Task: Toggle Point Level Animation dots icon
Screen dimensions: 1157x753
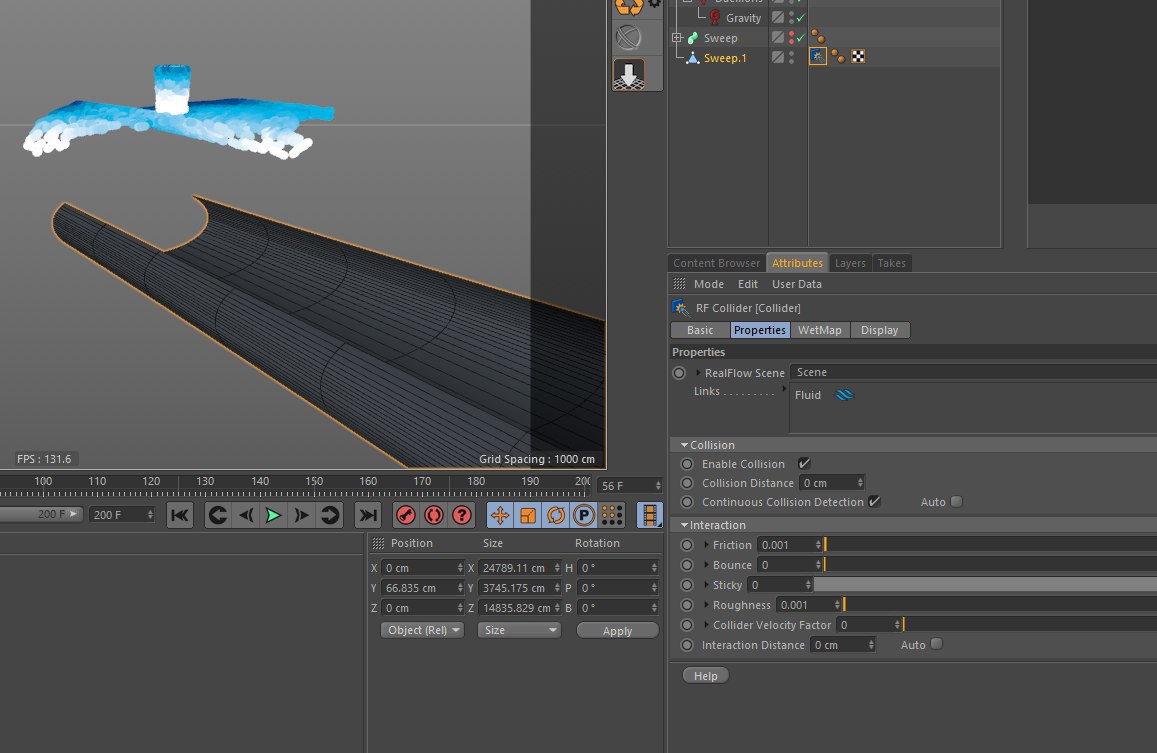Action: (x=612, y=515)
